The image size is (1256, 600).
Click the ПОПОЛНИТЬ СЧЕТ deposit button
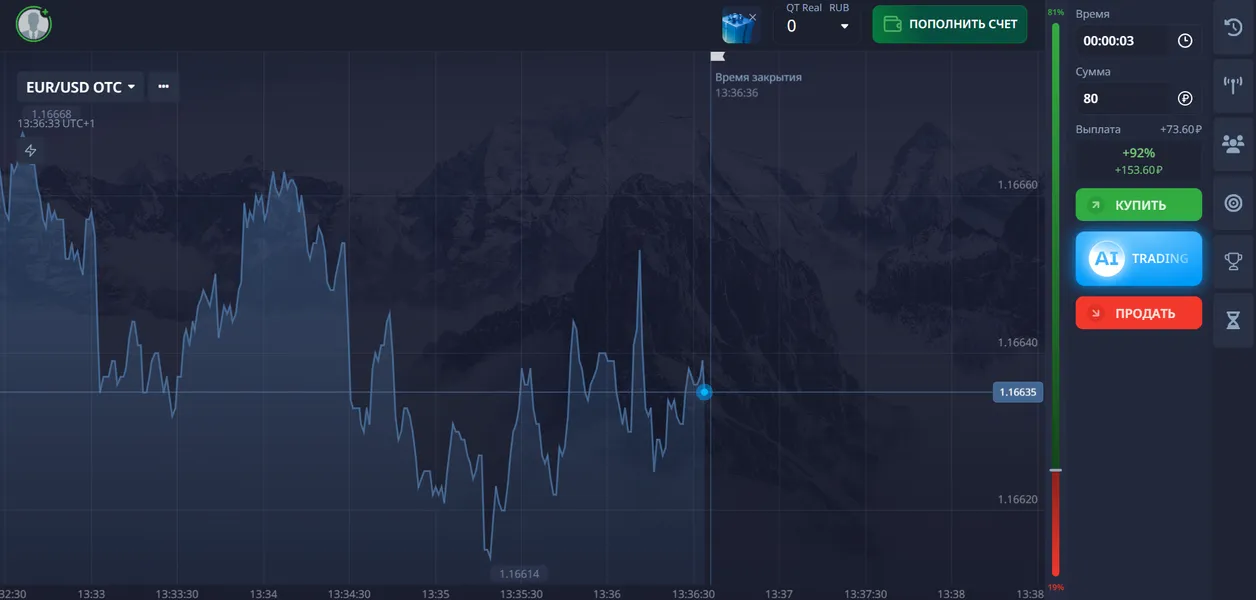point(949,24)
